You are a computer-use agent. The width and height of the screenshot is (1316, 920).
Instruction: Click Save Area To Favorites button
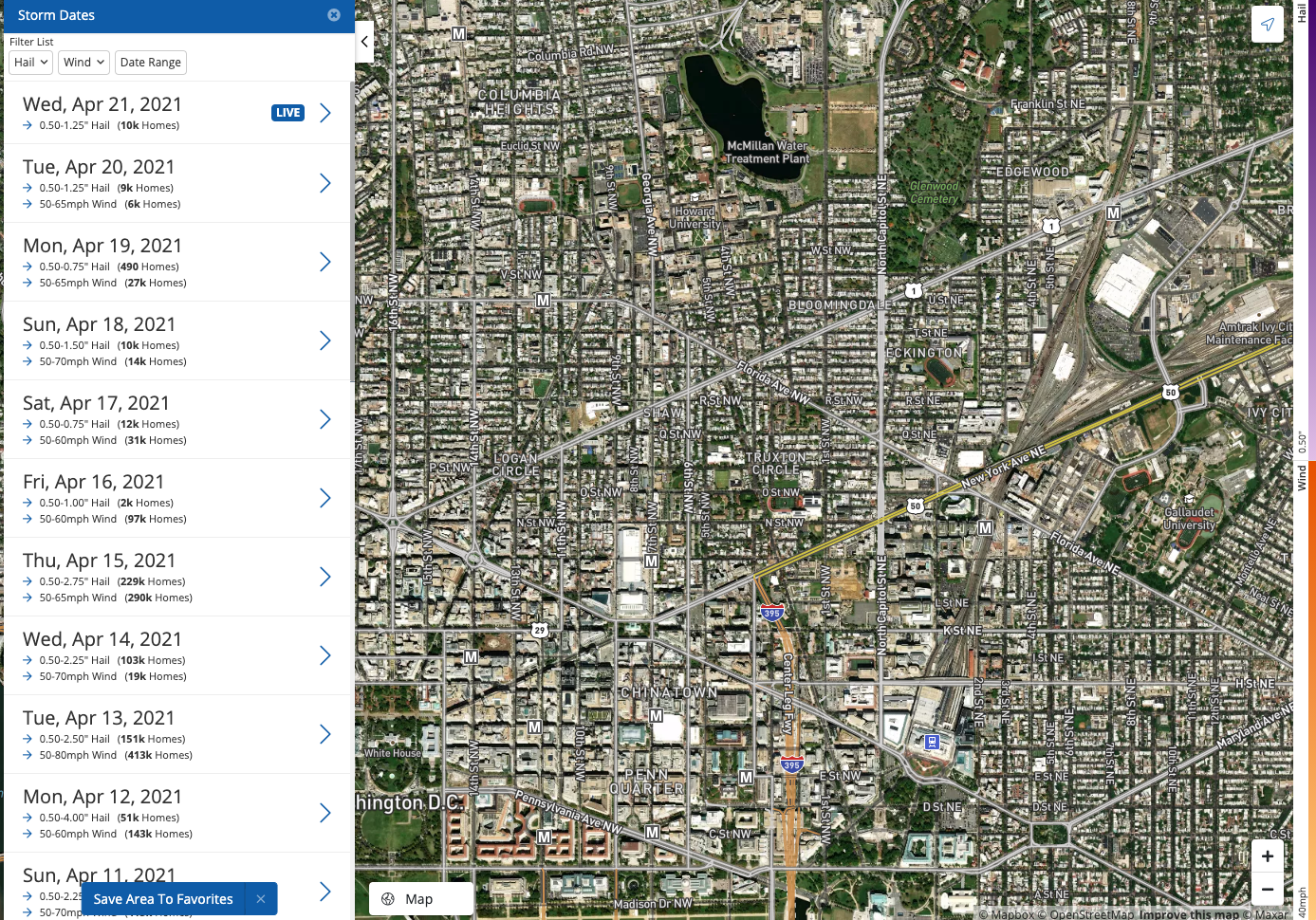tap(163, 899)
